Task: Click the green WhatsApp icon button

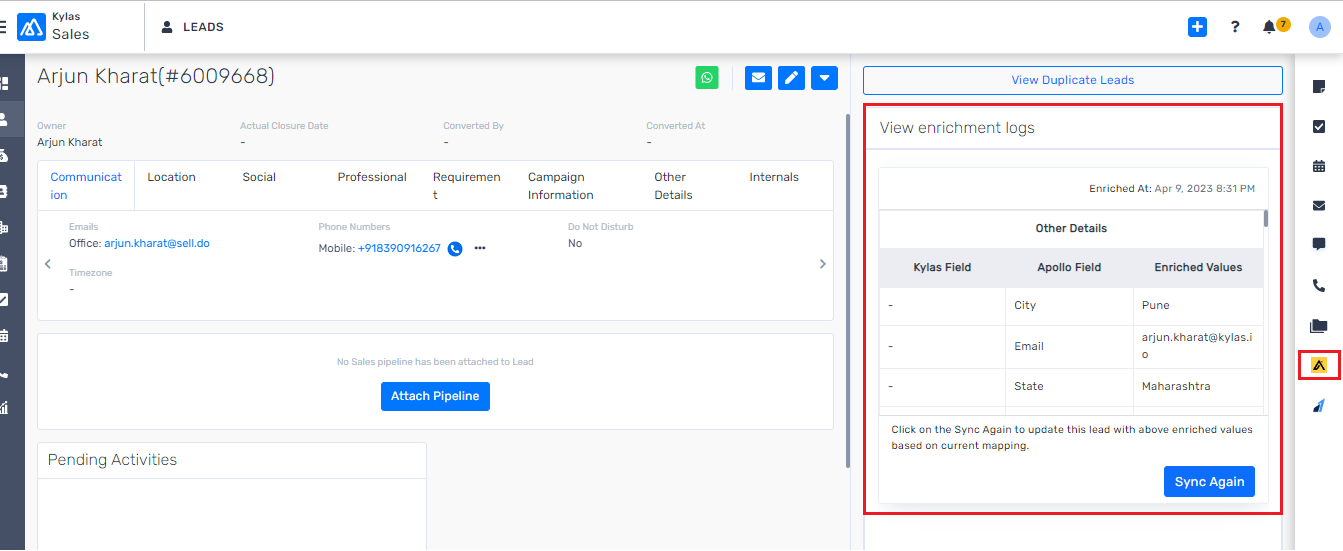Action: (x=707, y=77)
